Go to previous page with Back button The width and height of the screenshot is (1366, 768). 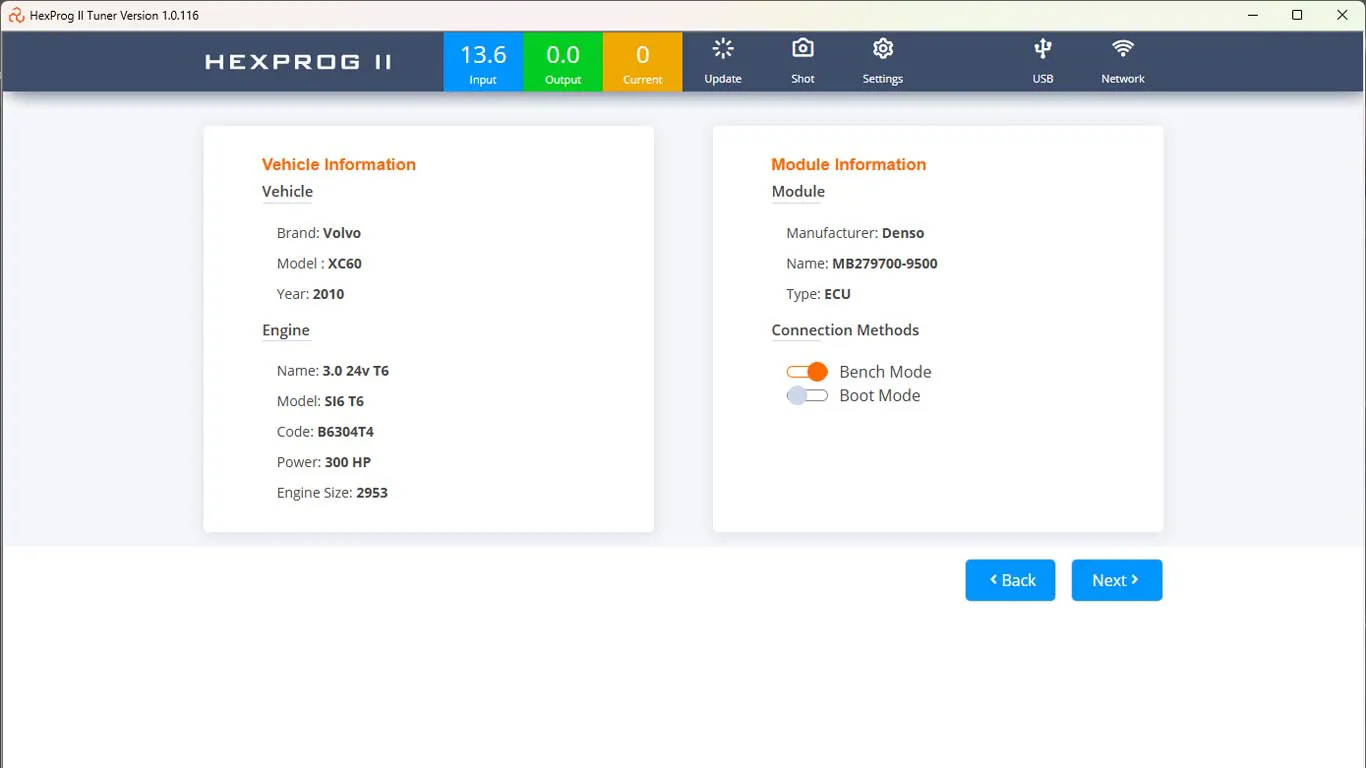(1010, 580)
